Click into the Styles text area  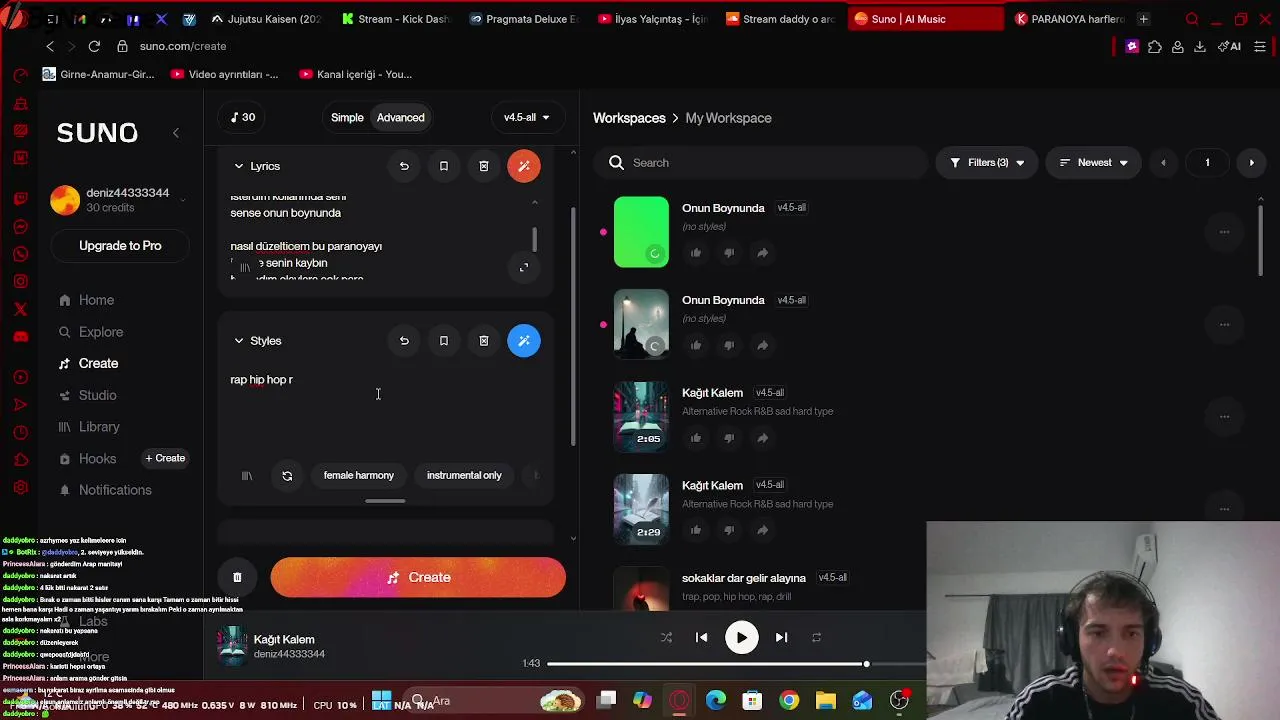[385, 410]
